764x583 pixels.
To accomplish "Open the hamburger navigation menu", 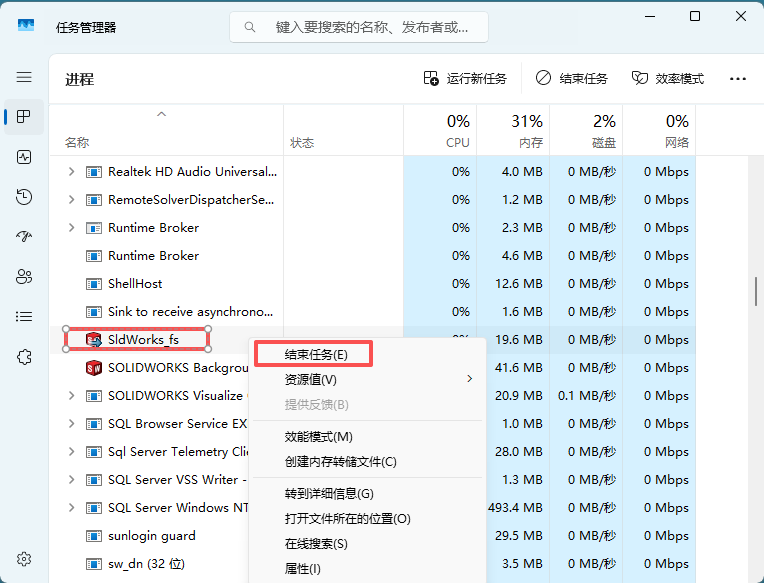I will pos(24,77).
